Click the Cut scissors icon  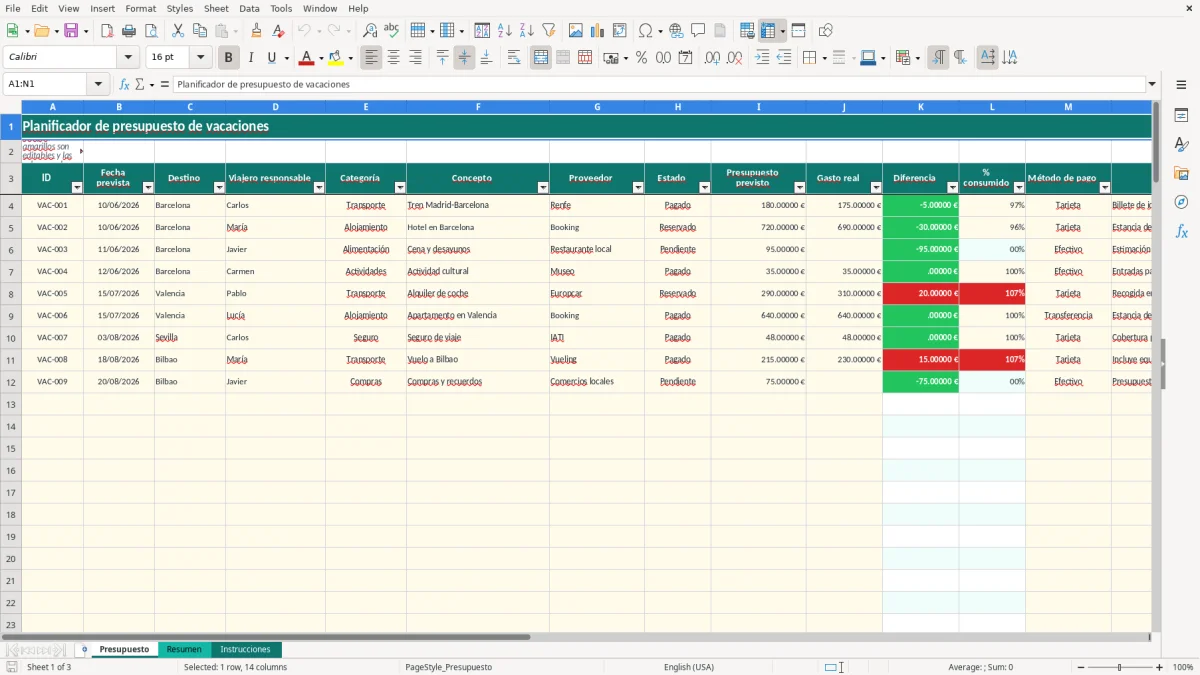pos(178,31)
